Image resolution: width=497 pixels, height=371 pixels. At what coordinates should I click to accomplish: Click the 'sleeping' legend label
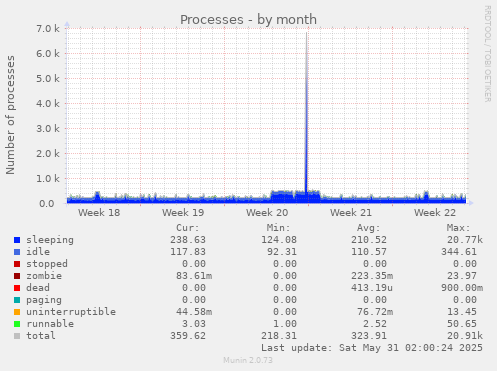(50, 240)
